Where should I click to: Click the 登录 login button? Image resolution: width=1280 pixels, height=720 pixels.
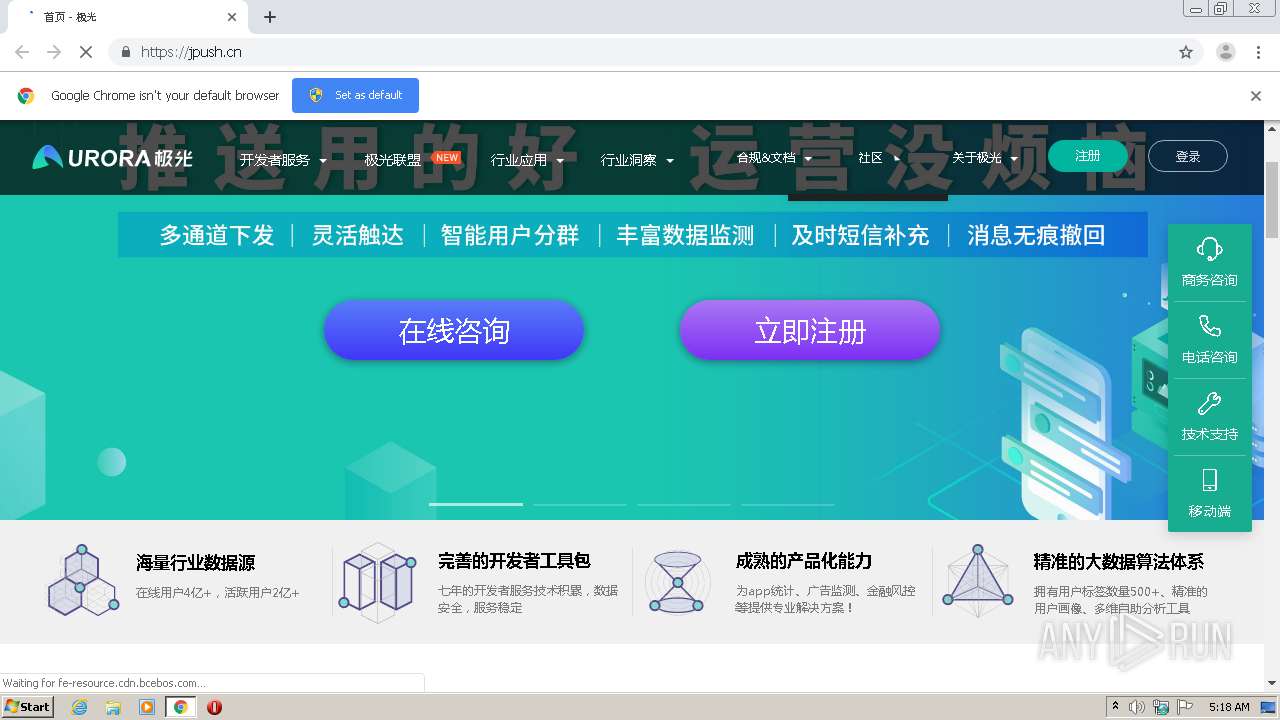point(1188,156)
